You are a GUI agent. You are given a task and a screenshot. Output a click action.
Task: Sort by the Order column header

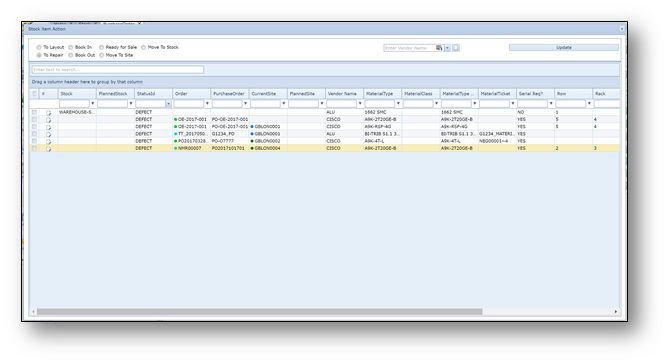click(191, 94)
